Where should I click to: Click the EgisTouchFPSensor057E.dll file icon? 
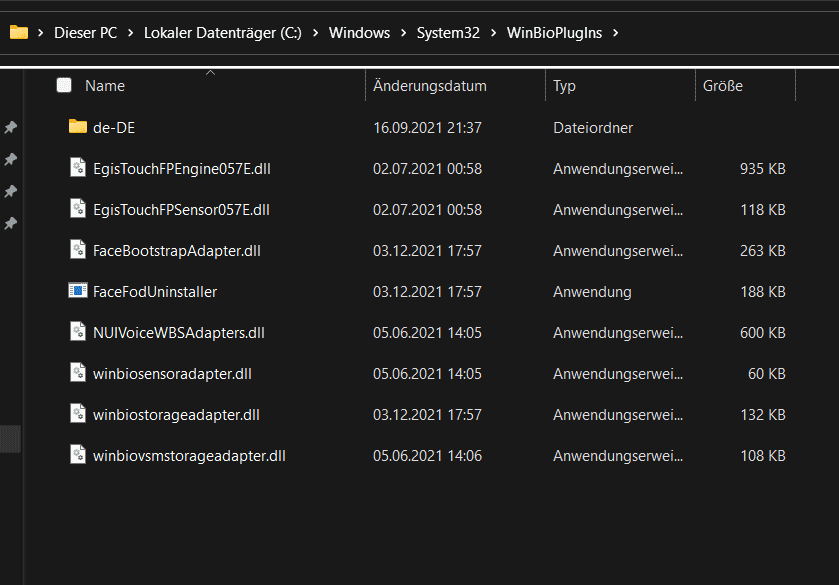78,209
